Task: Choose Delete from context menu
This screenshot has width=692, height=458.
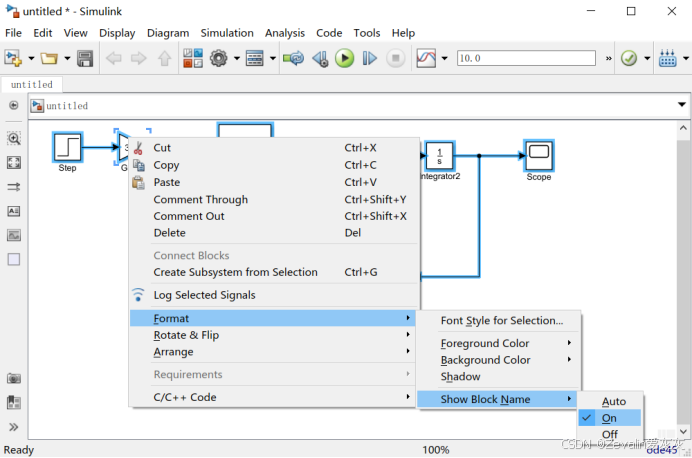Action: pyautogui.click(x=274, y=233)
